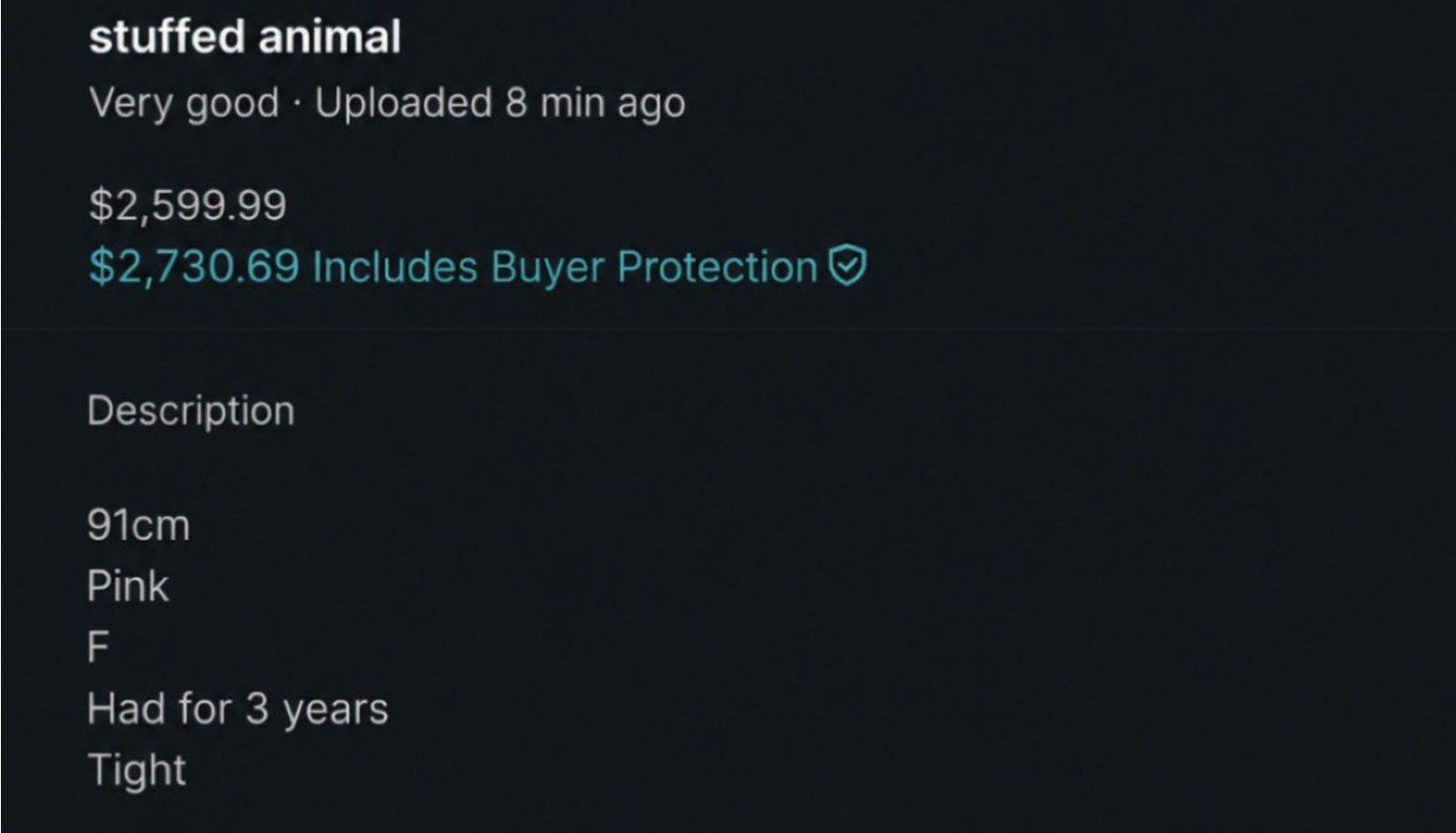Click the word Includes in blue text
The image size is (1456, 833).
(394, 266)
